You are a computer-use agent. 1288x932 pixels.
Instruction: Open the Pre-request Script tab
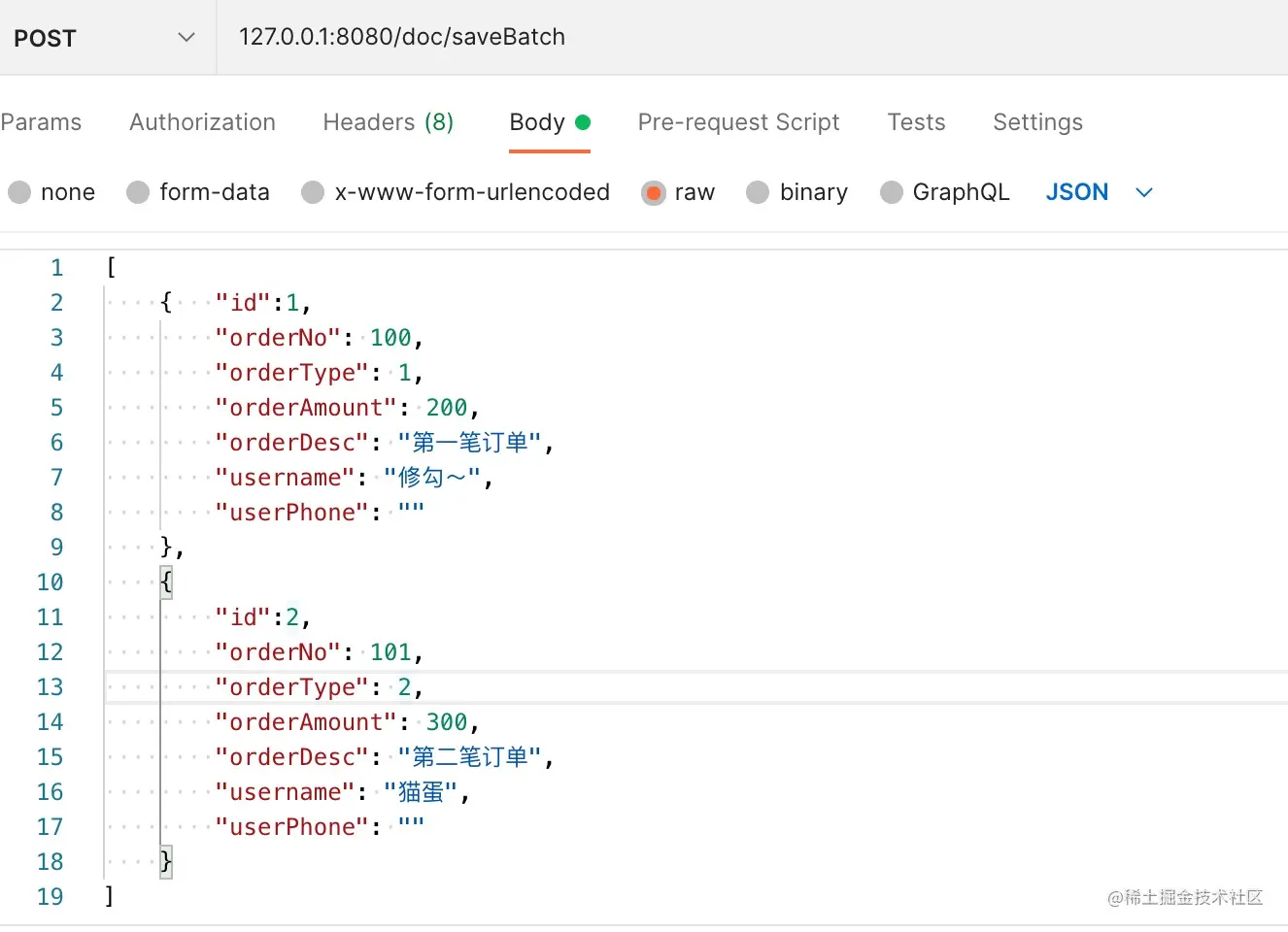738,122
